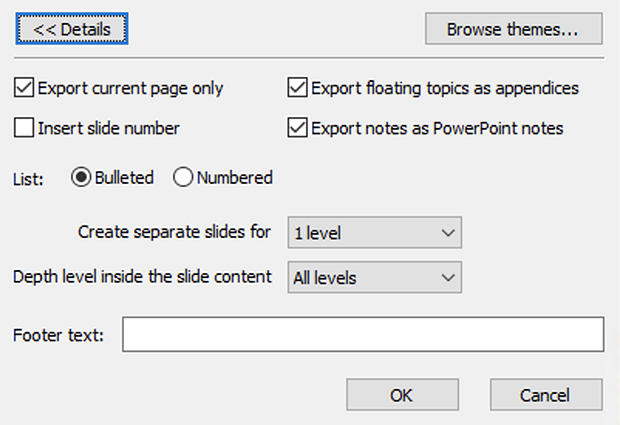
Task: Click the 'Export current page only' label text
Action: 130,88
